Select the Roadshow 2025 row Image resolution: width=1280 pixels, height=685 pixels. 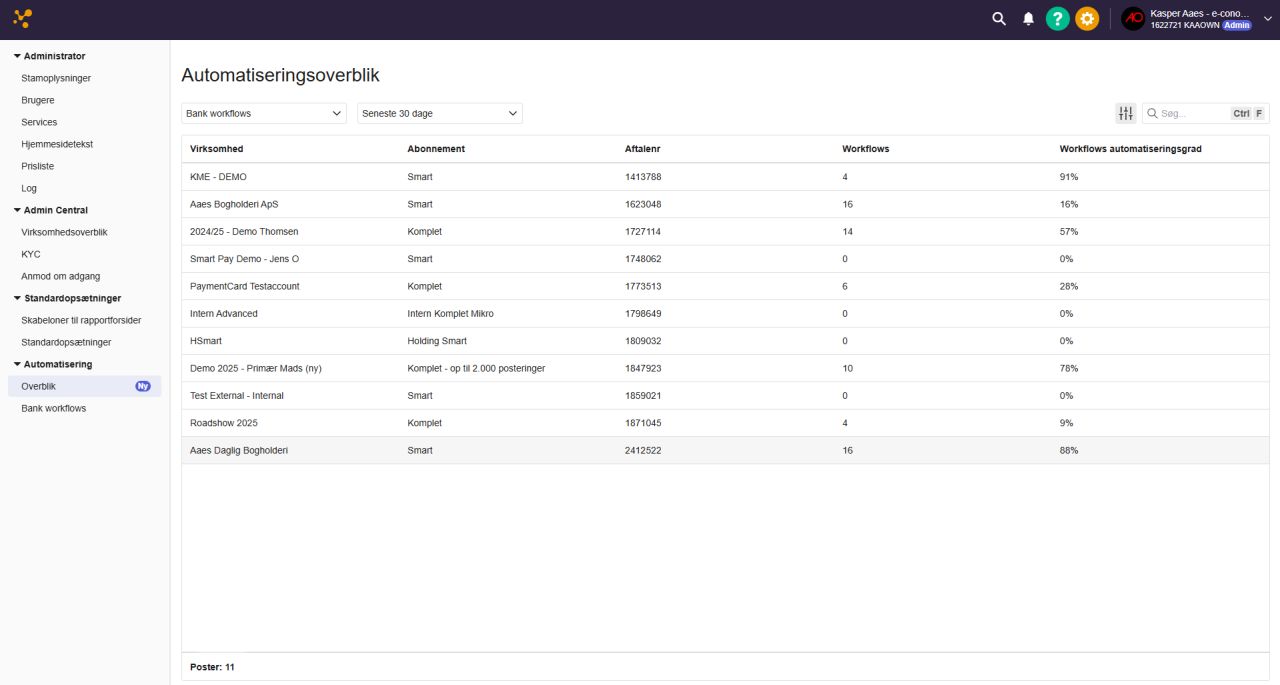[725, 423]
